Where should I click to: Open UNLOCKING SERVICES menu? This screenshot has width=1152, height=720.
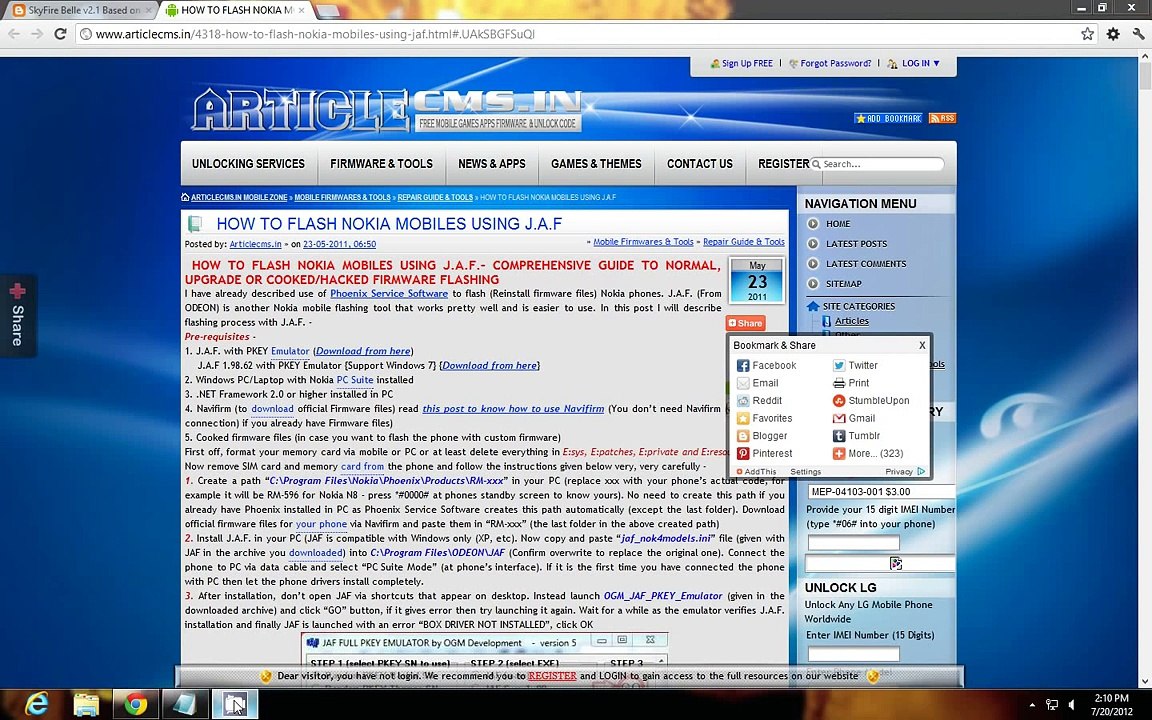248,164
